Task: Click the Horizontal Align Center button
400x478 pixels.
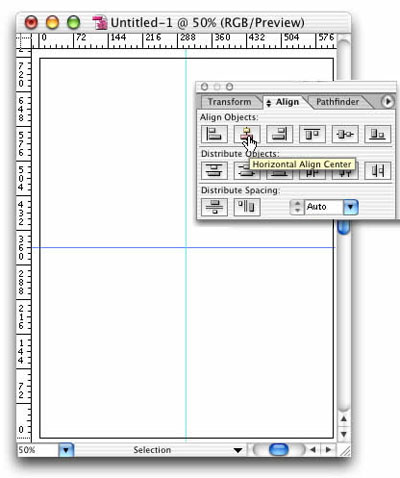Action: point(247,134)
